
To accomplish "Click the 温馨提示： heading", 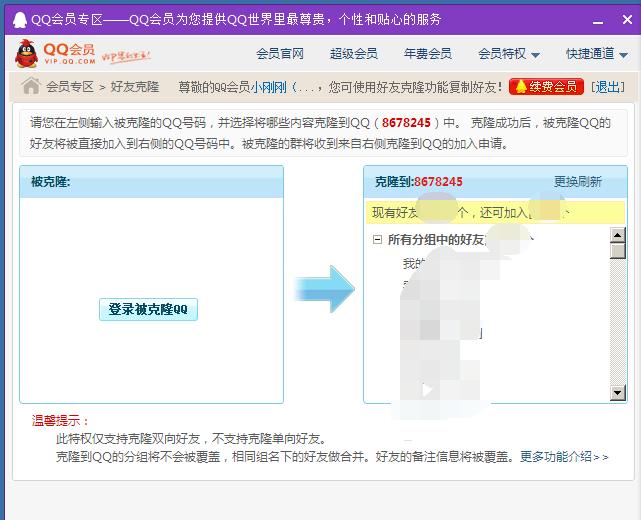I will click(x=60, y=421).
